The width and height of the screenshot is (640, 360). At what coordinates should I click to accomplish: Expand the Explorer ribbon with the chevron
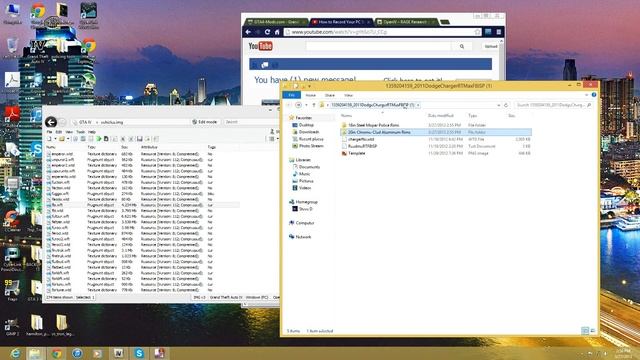[x=587, y=95]
